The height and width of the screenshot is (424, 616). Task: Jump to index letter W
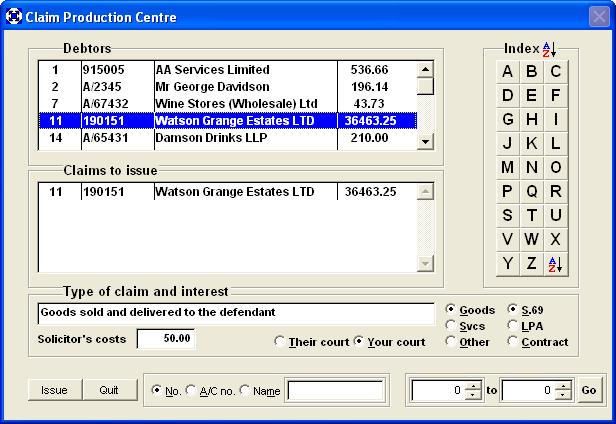[x=532, y=239]
